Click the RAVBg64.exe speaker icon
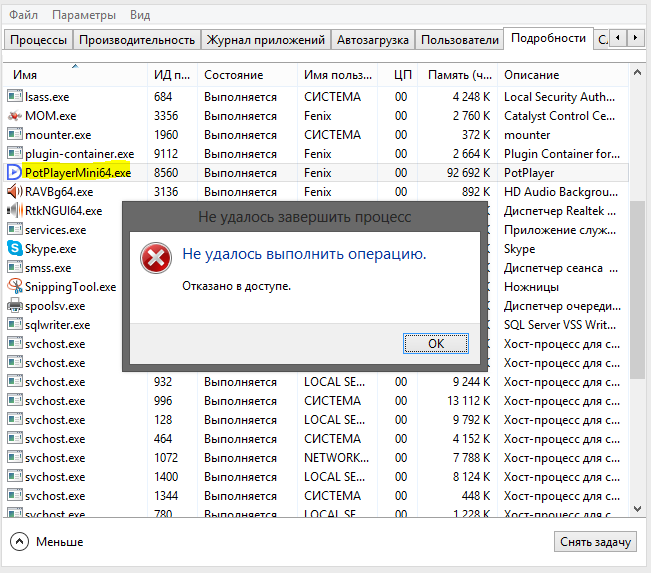This screenshot has width=651, height=573. pyautogui.click(x=15, y=191)
